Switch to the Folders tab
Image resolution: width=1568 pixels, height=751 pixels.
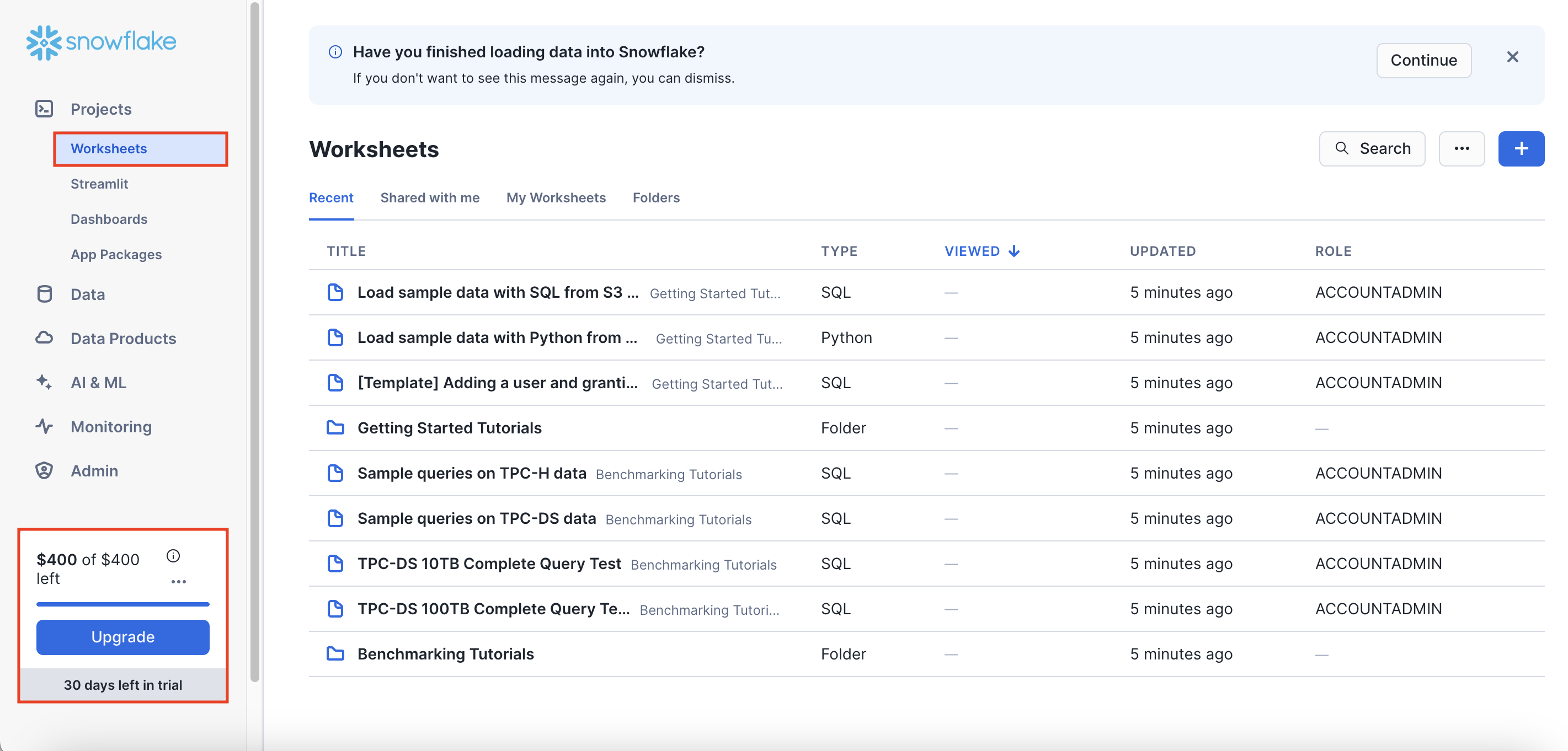tap(655, 197)
